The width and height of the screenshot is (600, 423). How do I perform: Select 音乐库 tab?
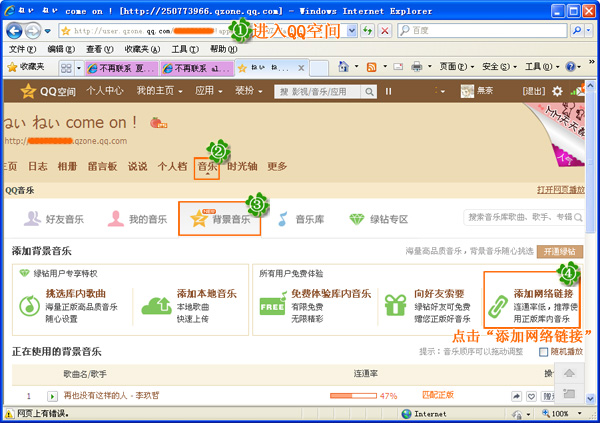[301, 219]
